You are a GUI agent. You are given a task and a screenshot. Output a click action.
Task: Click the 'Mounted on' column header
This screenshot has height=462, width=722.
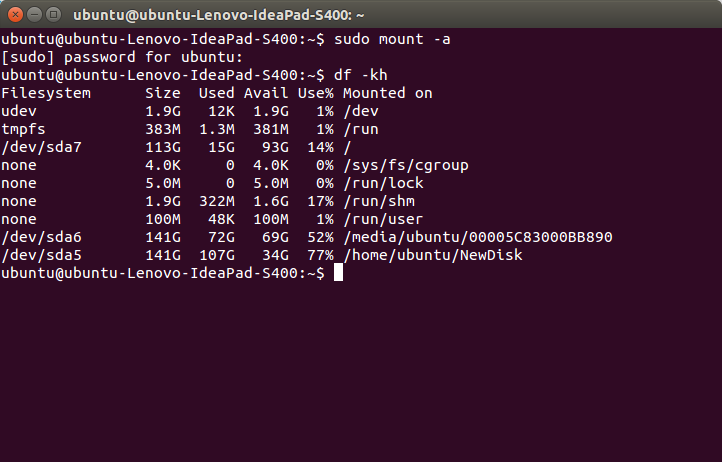(388, 93)
